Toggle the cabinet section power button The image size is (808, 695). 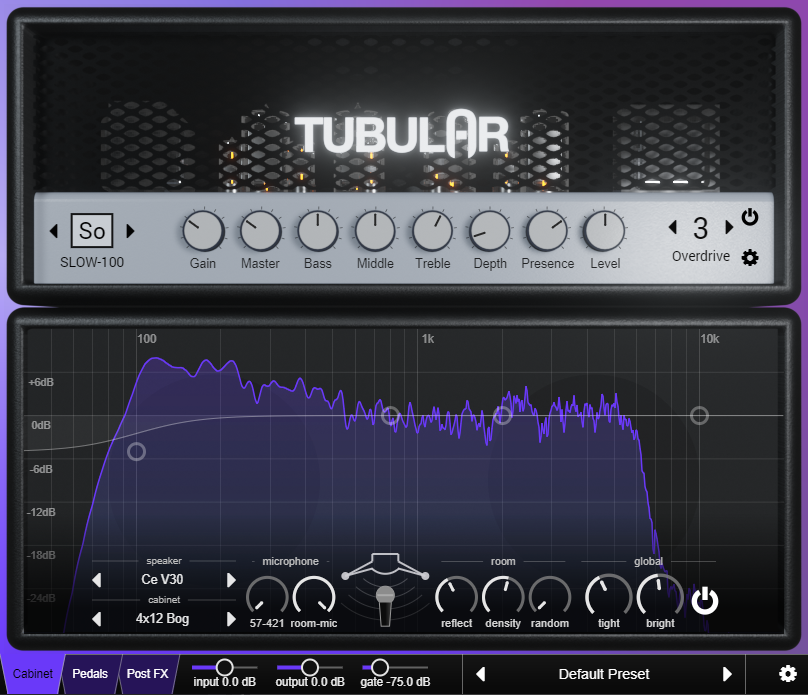[x=704, y=601]
